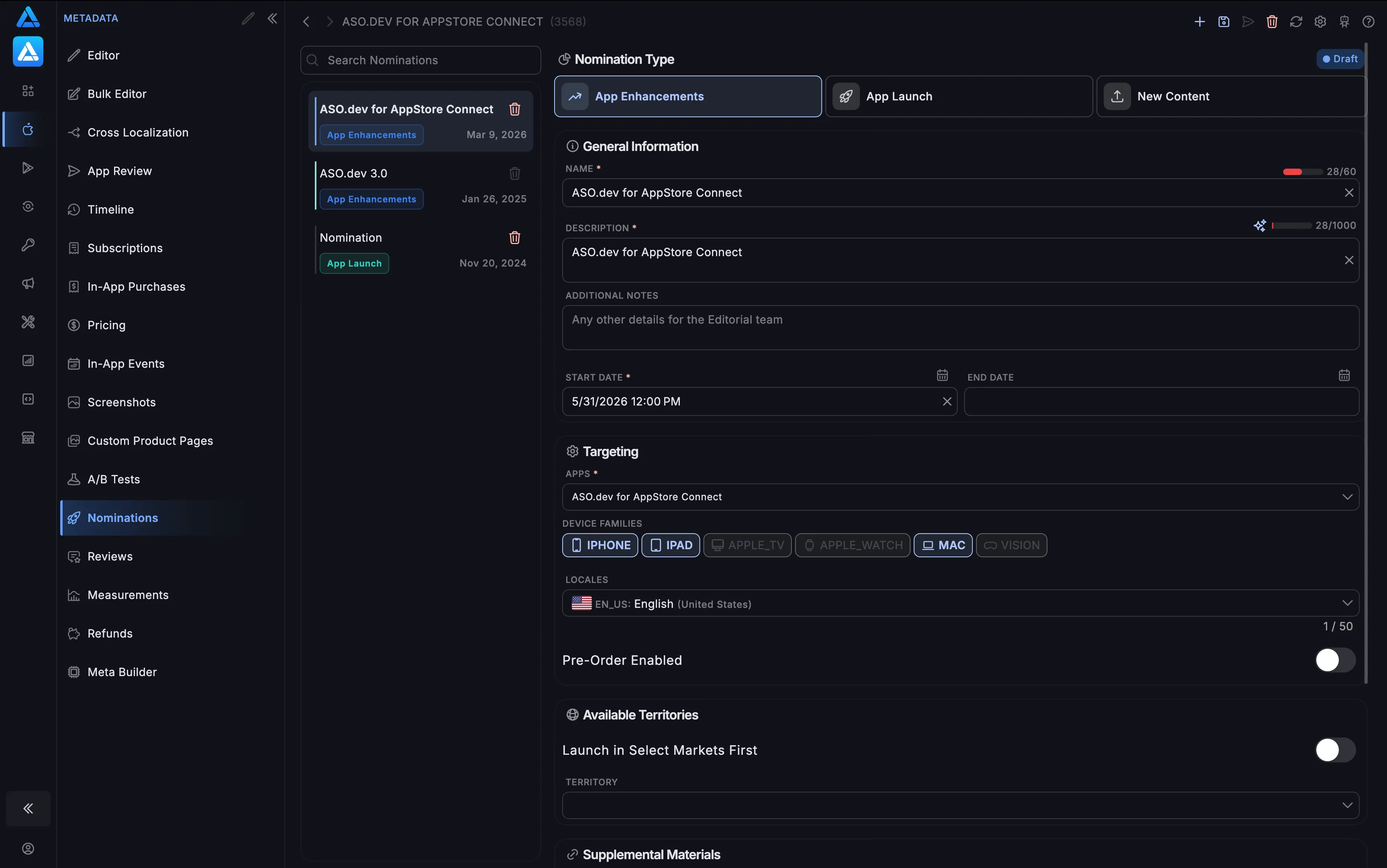This screenshot has height=868, width=1387.
Task: Delete the ASO.dev for AppStore Connect nomination
Action: [x=514, y=109]
